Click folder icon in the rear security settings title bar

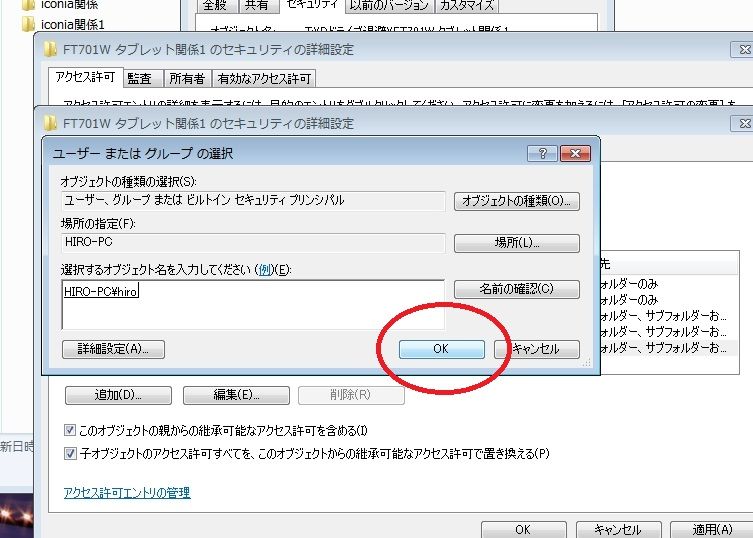[50, 49]
